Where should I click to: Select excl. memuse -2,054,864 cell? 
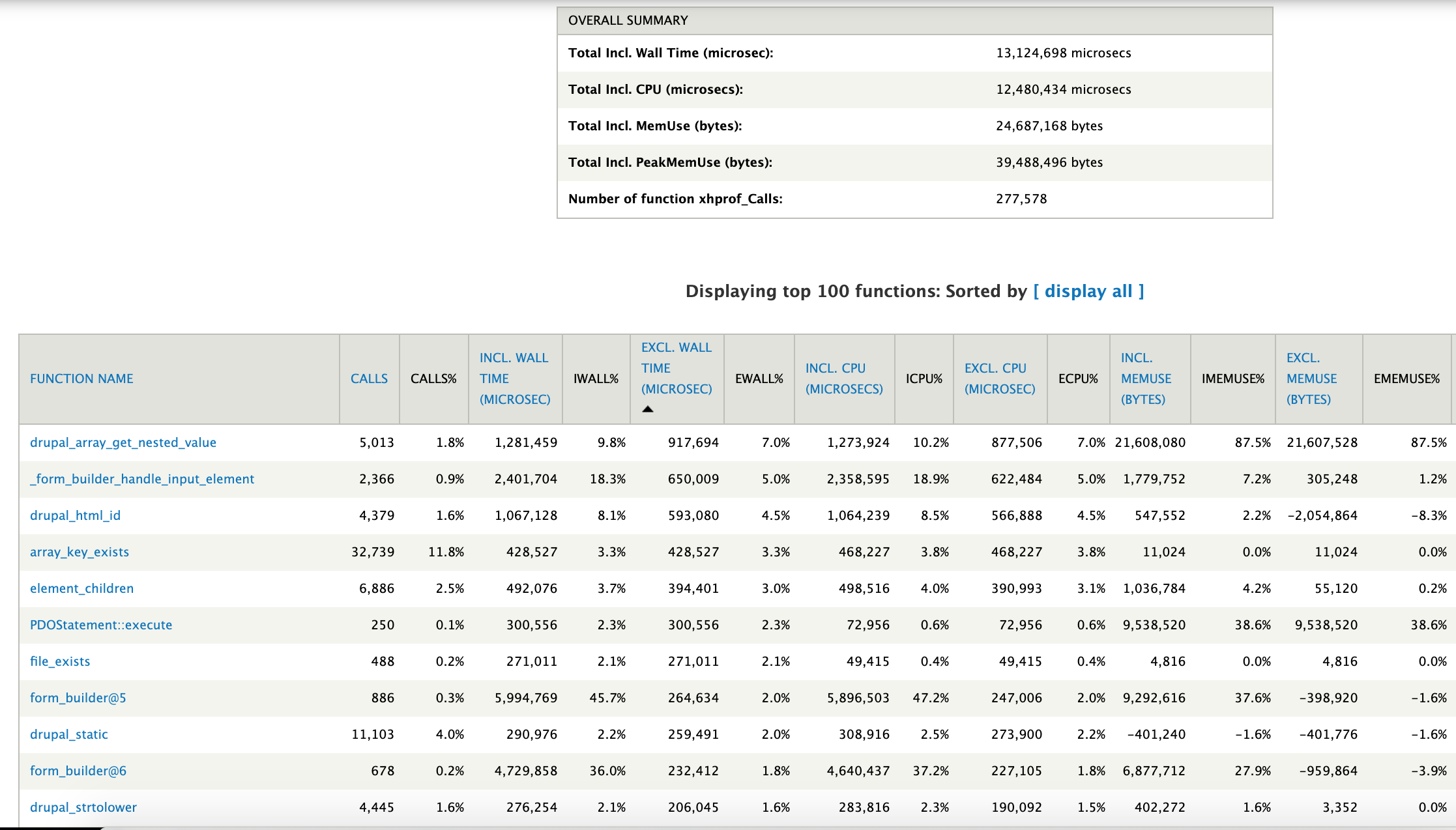pos(1322,515)
